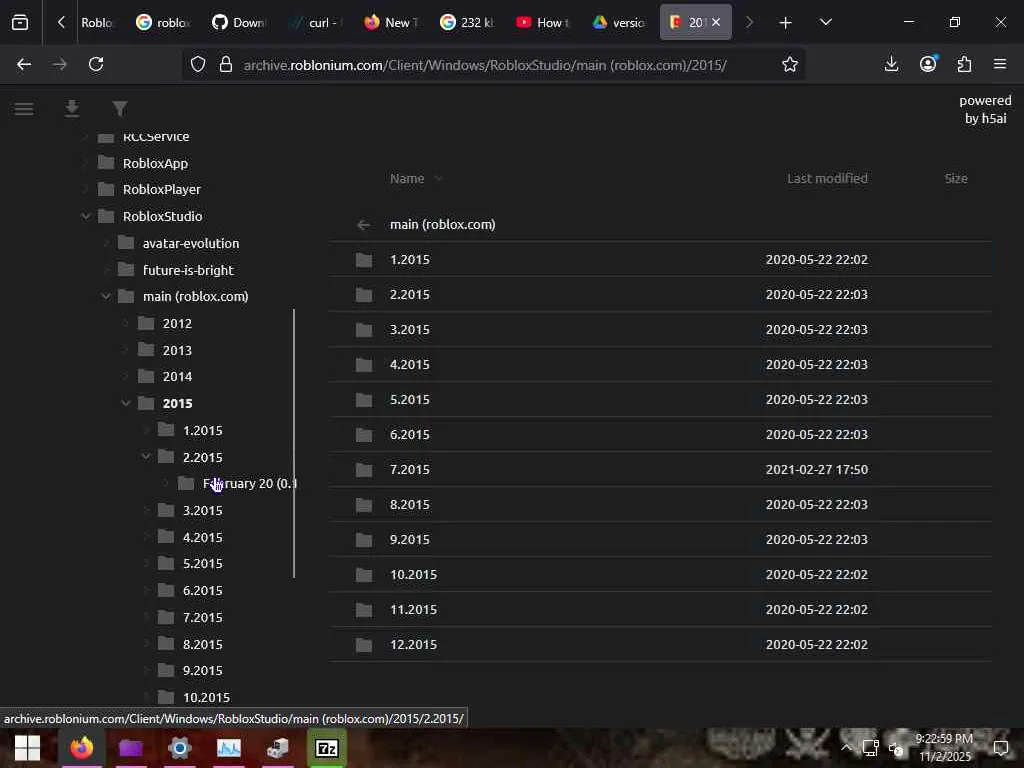This screenshot has height=768, width=1024.
Task: Open 6.2015 in the sidebar tree
Action: (202, 590)
